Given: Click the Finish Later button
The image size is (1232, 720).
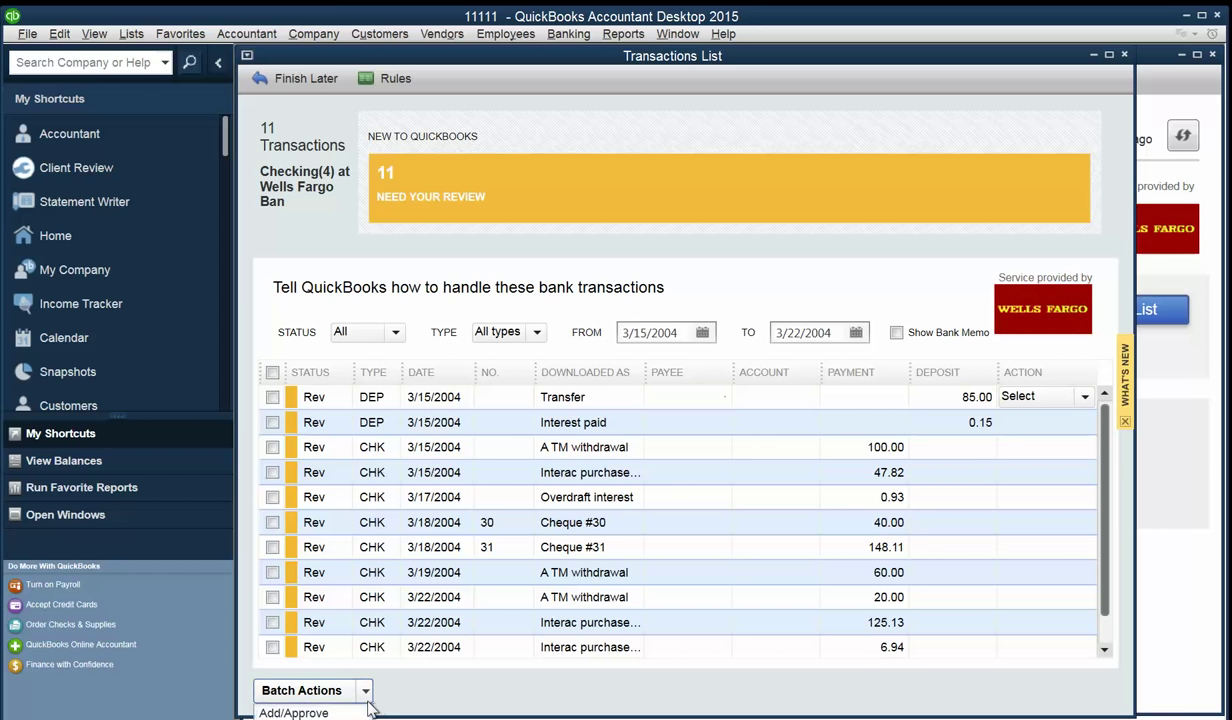Looking at the screenshot, I should (295, 78).
